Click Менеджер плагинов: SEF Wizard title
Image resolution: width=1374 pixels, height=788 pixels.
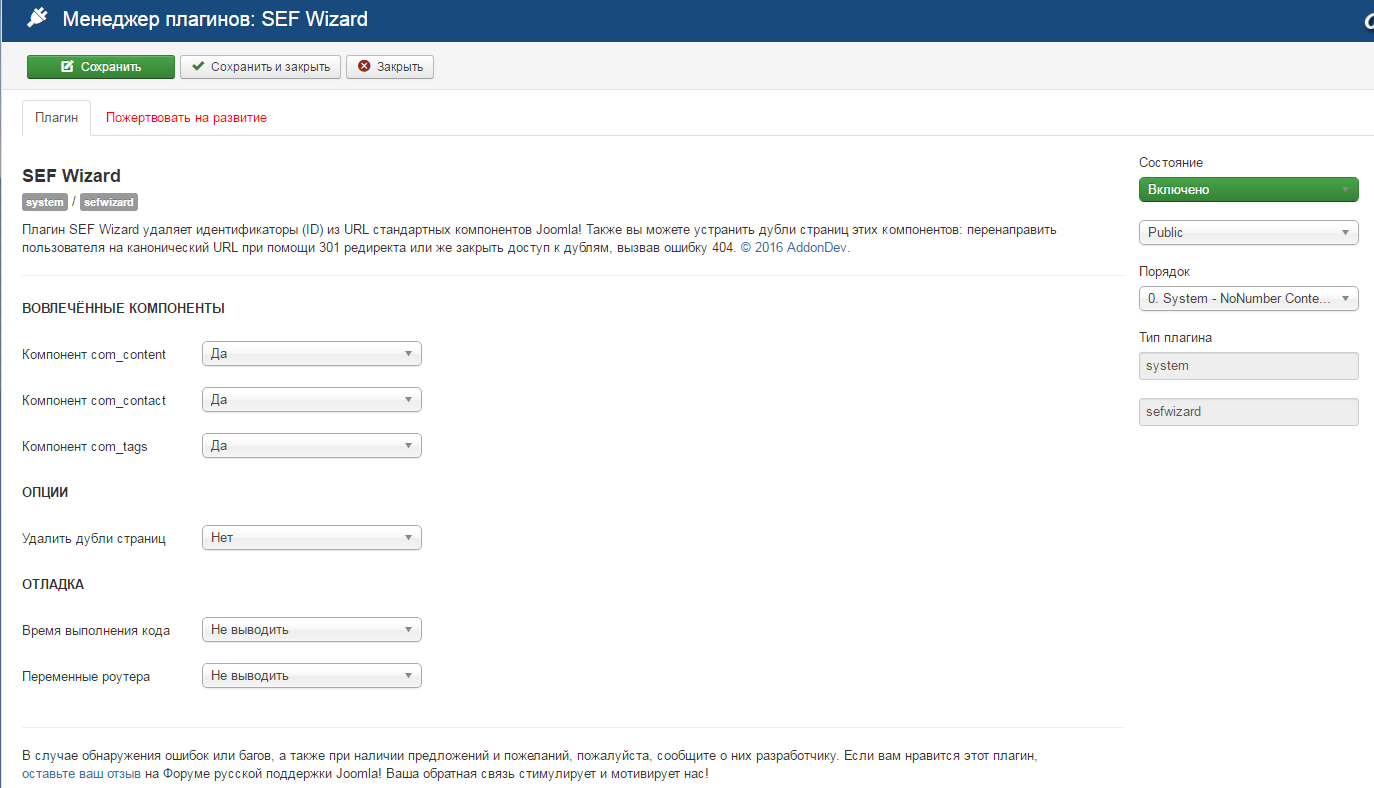(x=215, y=19)
